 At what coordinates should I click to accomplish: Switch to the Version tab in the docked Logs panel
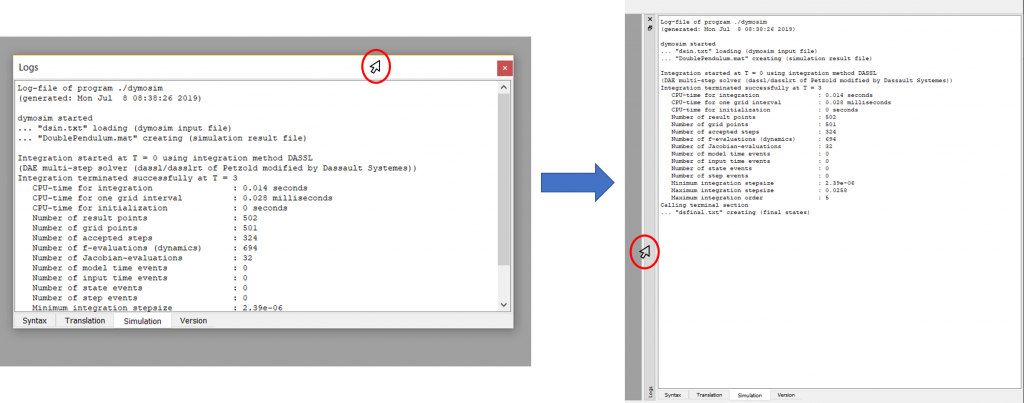pos(786,395)
